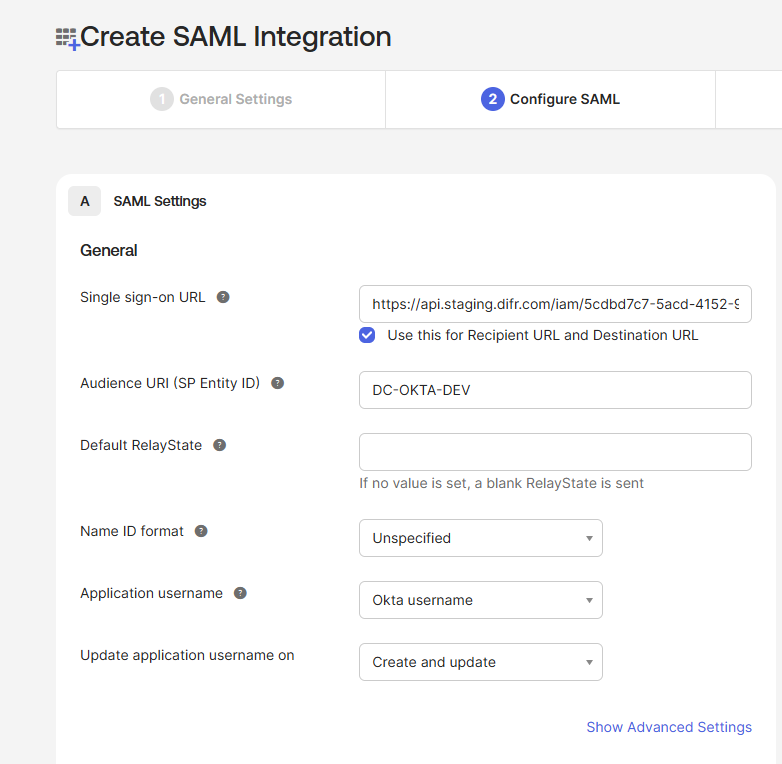Uncheck Use this for Recipient URL checkbox
782x764 pixels.
pos(367,335)
